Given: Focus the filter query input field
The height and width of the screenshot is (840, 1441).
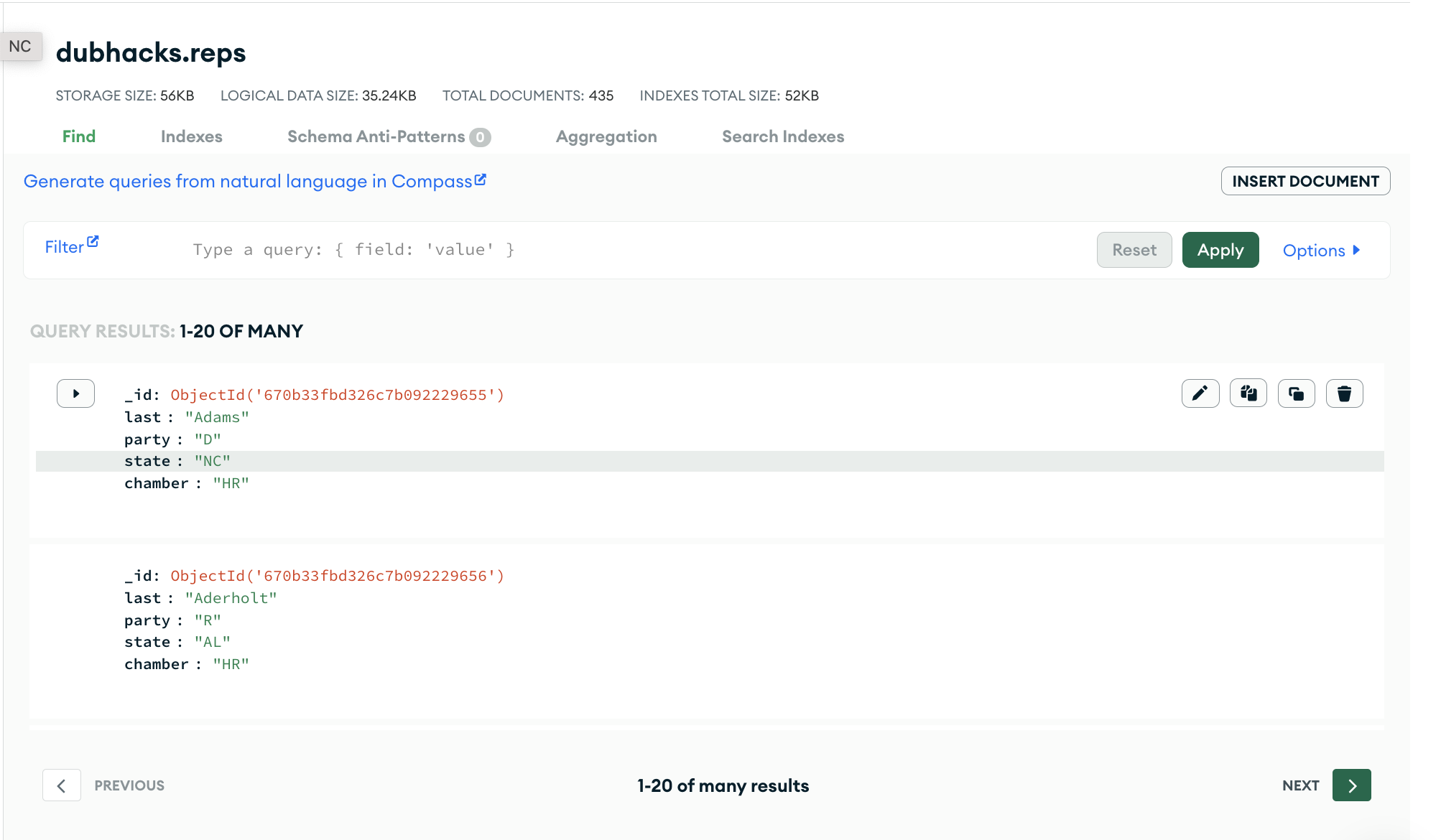Looking at the screenshot, I should pos(632,250).
